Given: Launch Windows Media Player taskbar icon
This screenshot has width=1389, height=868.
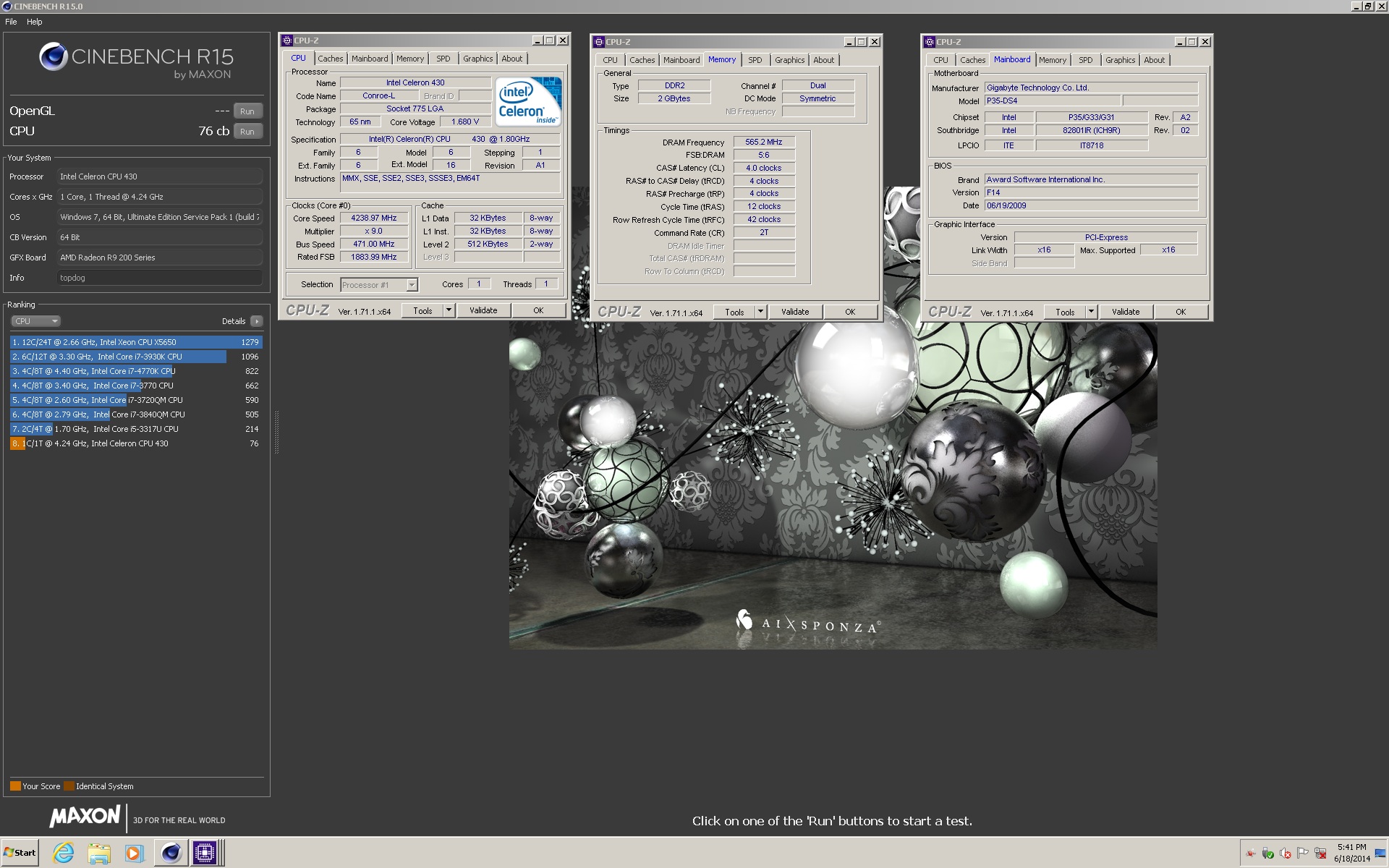Looking at the screenshot, I should click(x=134, y=853).
